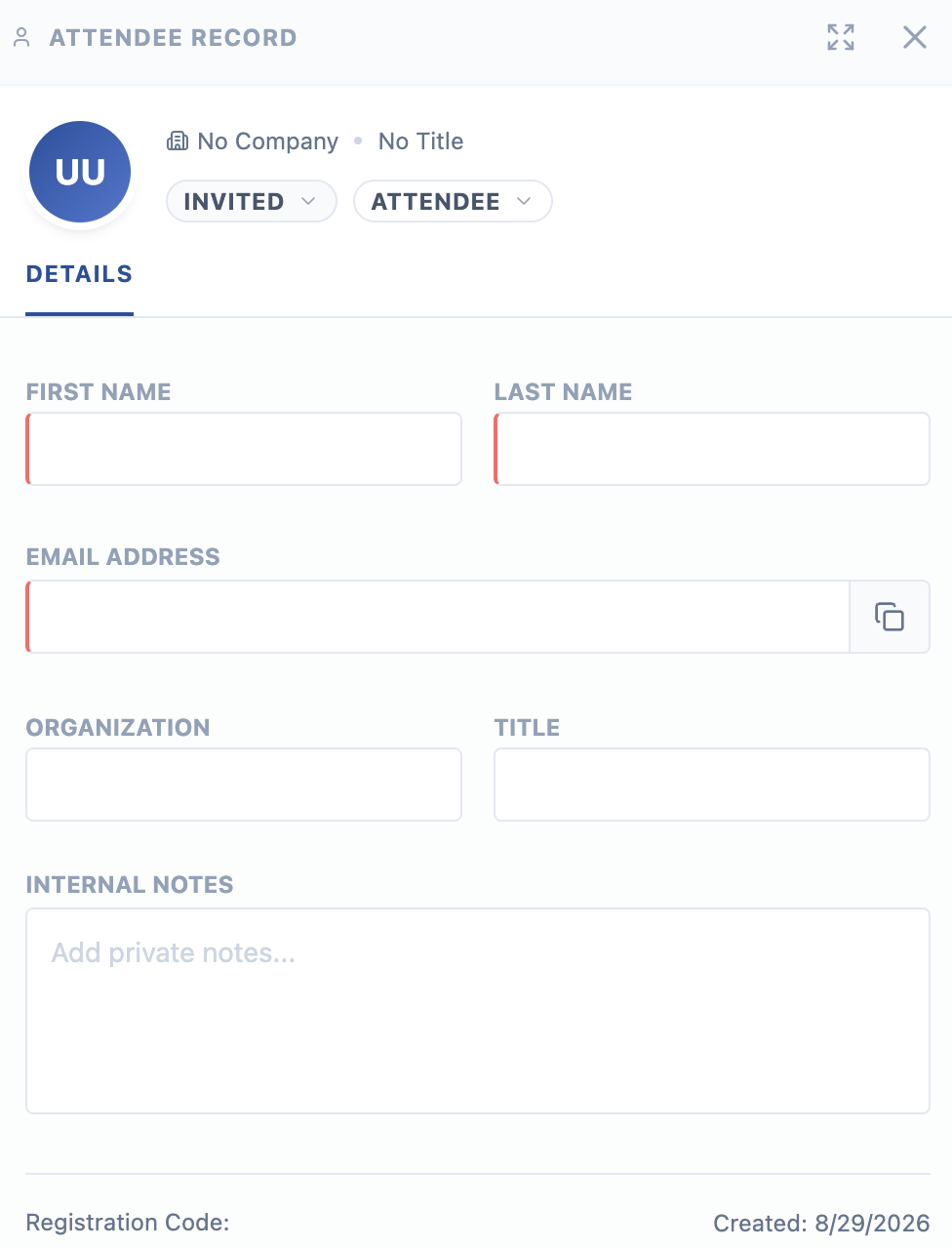Image resolution: width=952 pixels, height=1249 pixels.
Task: Click the Internal Notes text area
Action: (478, 1011)
